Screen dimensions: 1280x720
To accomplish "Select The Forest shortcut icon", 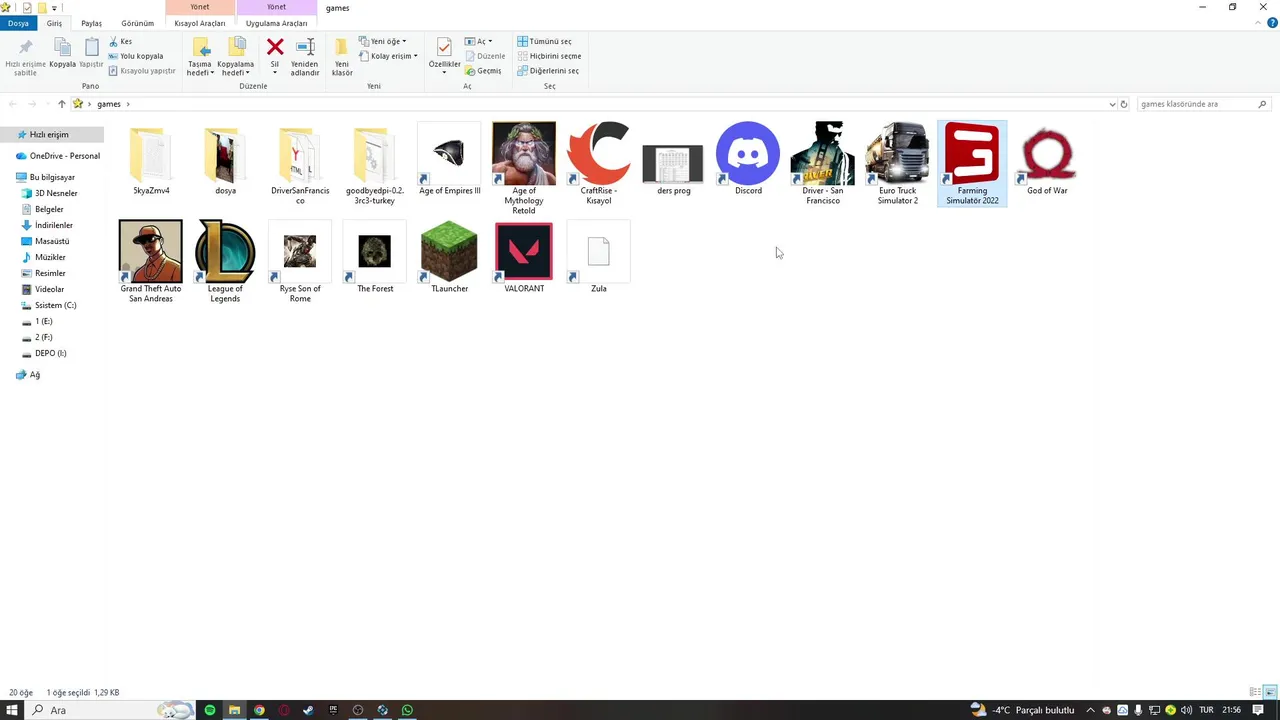I will 375,251.
